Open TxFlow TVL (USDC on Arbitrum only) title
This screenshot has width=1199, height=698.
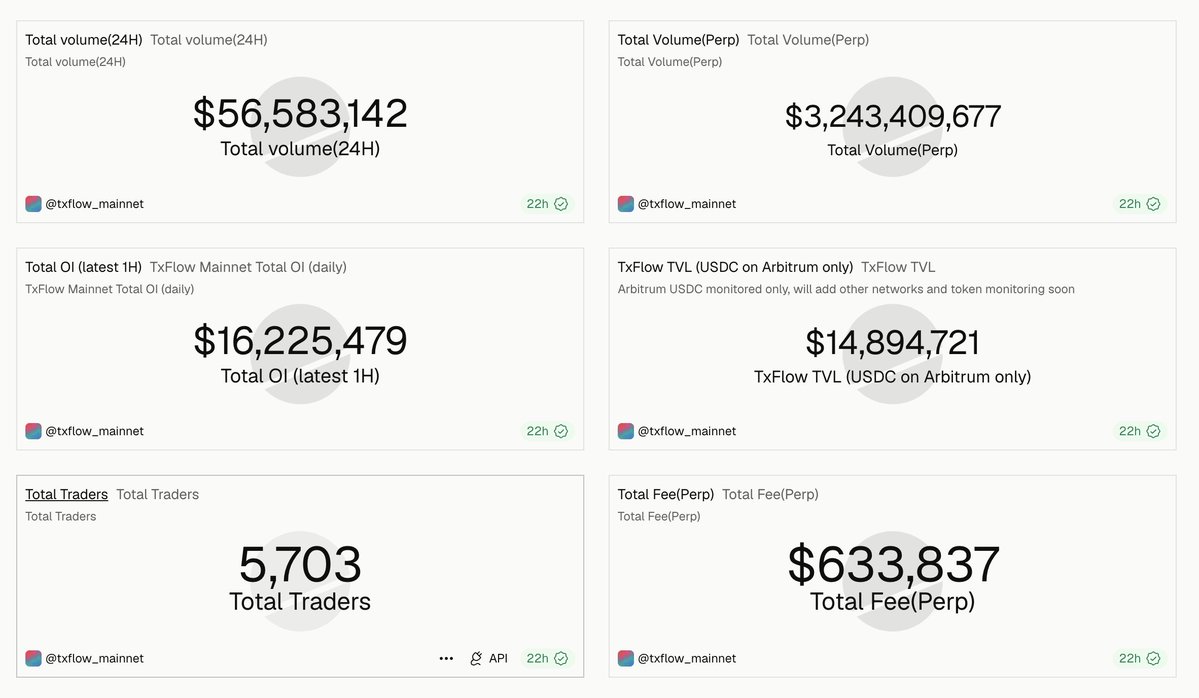pyautogui.click(x=735, y=267)
